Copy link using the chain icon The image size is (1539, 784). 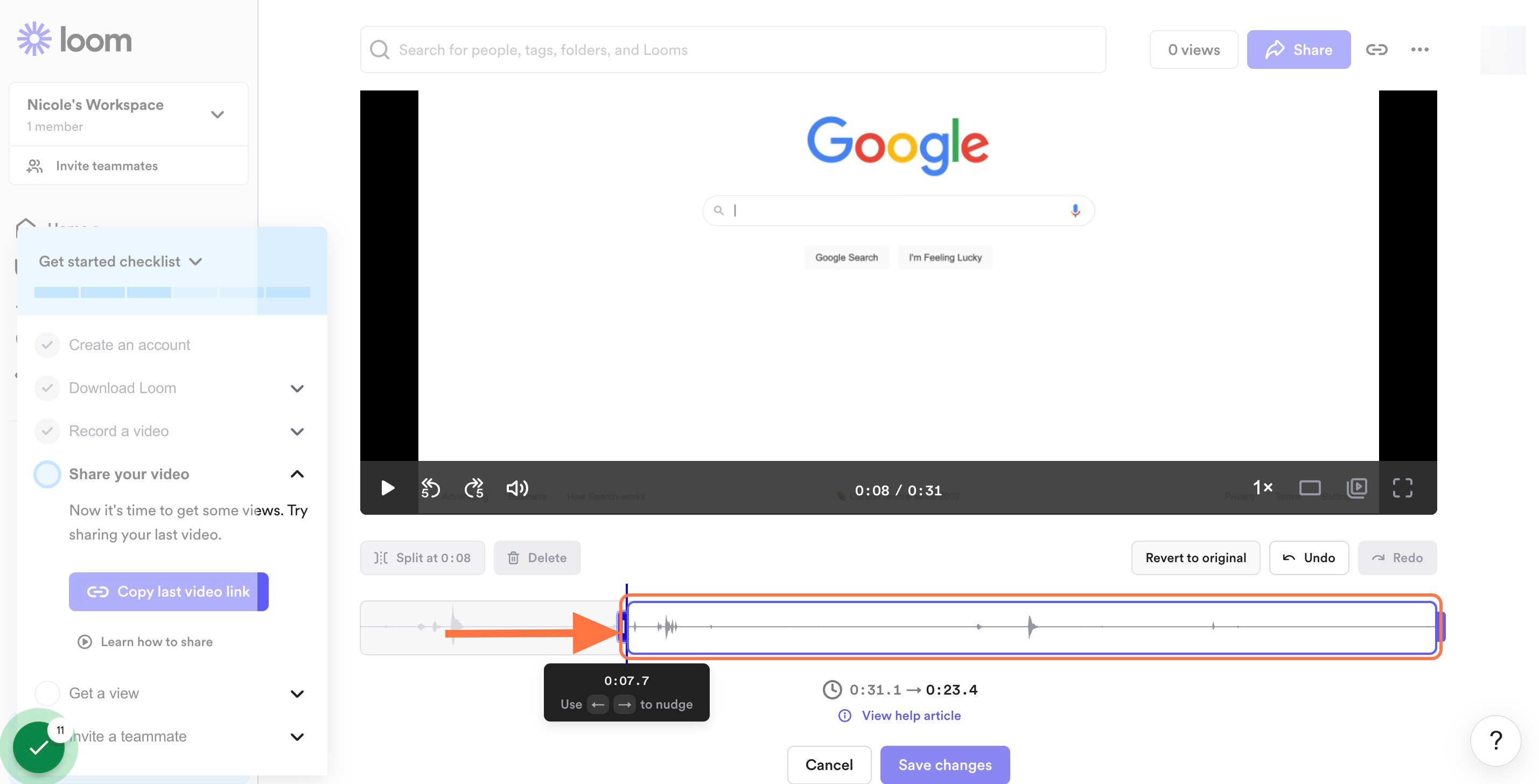[1376, 50]
